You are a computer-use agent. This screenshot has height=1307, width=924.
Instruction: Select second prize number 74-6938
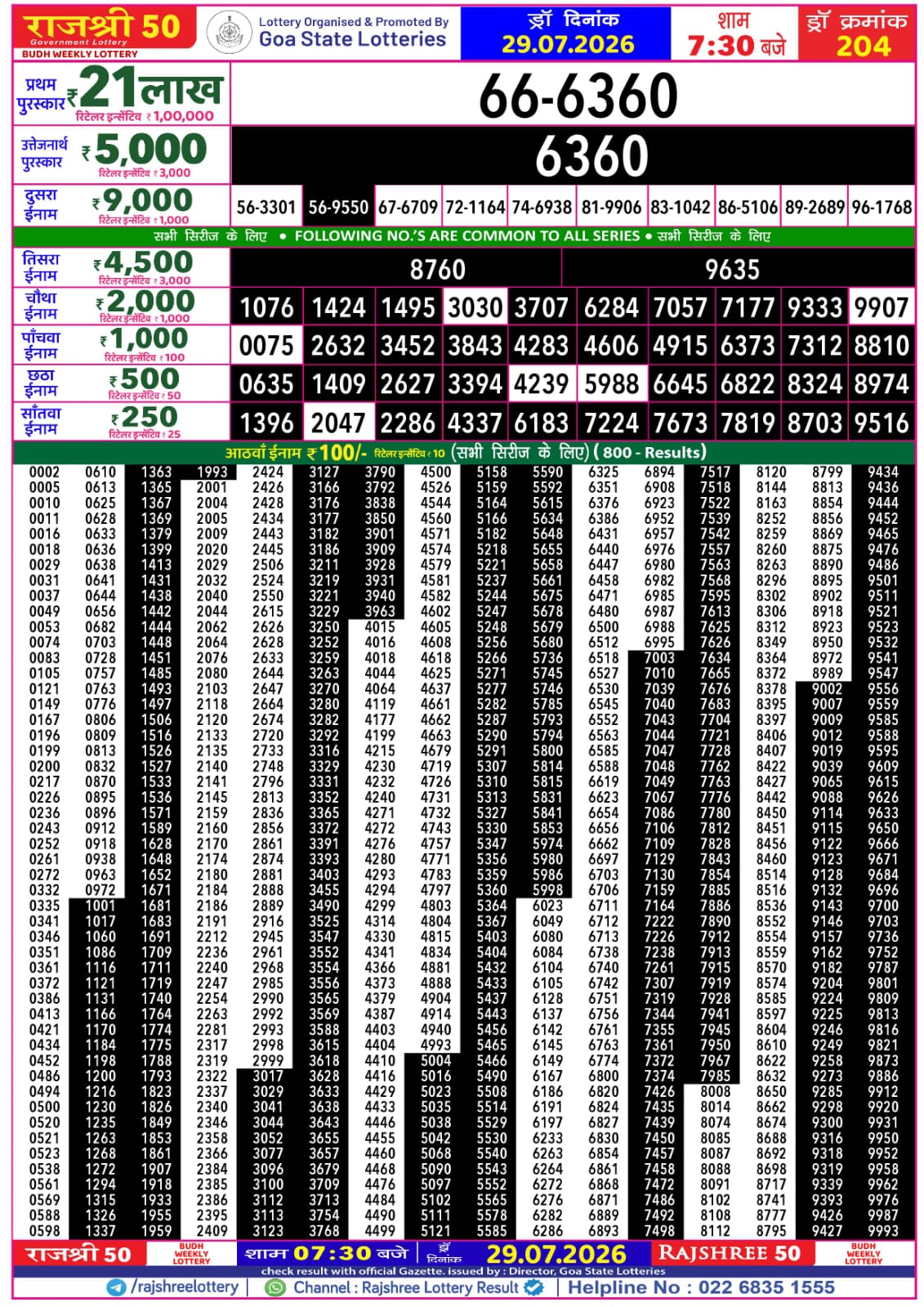[542, 208]
